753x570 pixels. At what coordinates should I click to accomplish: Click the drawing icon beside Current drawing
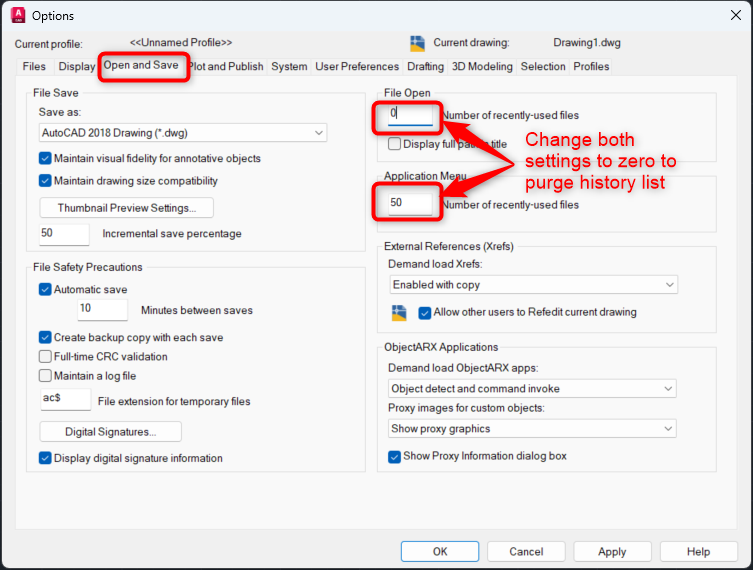pos(417,43)
